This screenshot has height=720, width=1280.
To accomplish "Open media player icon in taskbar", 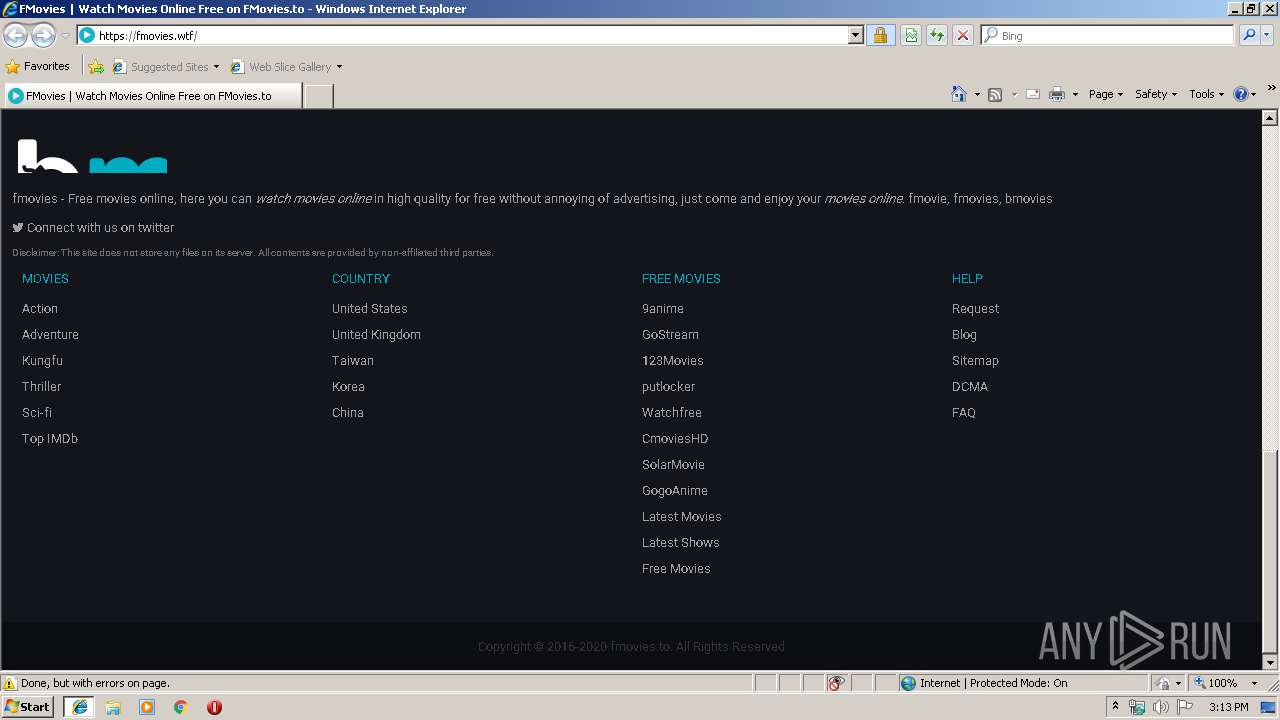I will (147, 707).
